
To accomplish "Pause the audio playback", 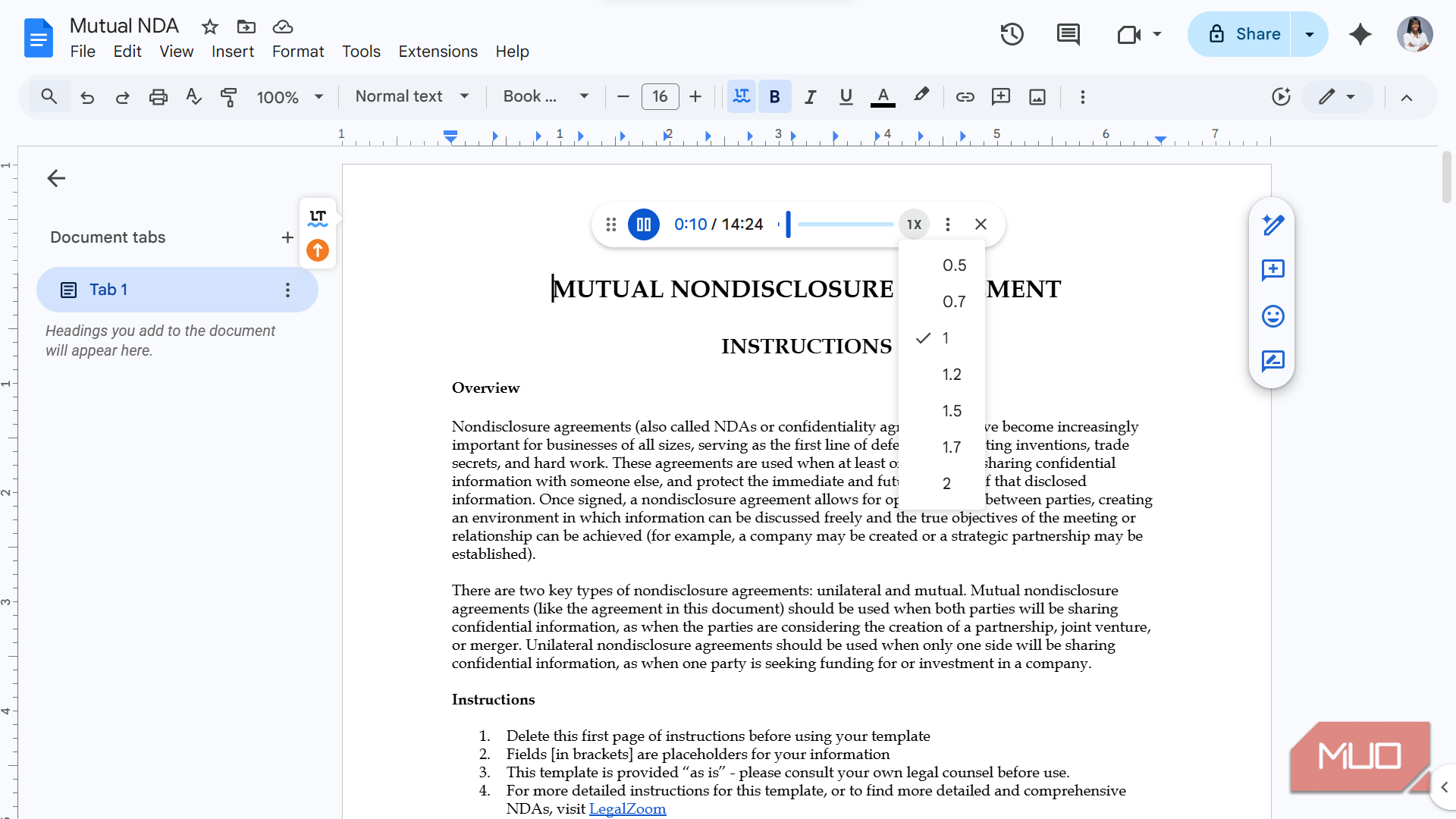I will tap(644, 224).
